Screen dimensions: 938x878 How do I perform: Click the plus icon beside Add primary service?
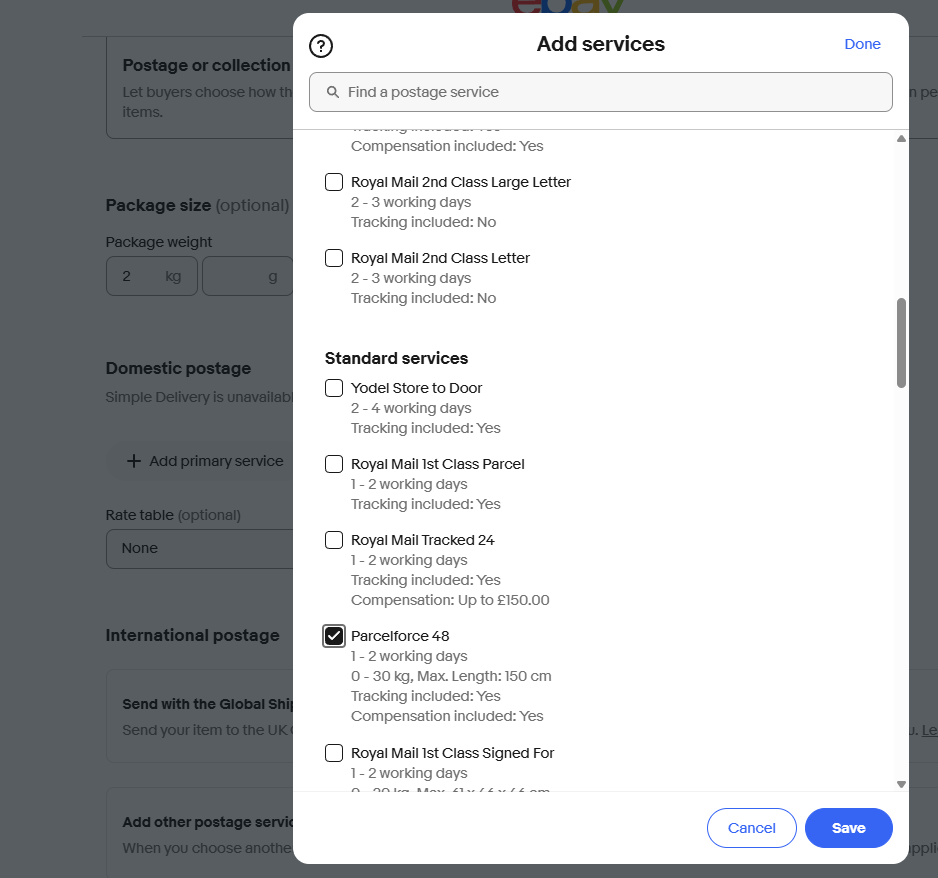tap(133, 461)
